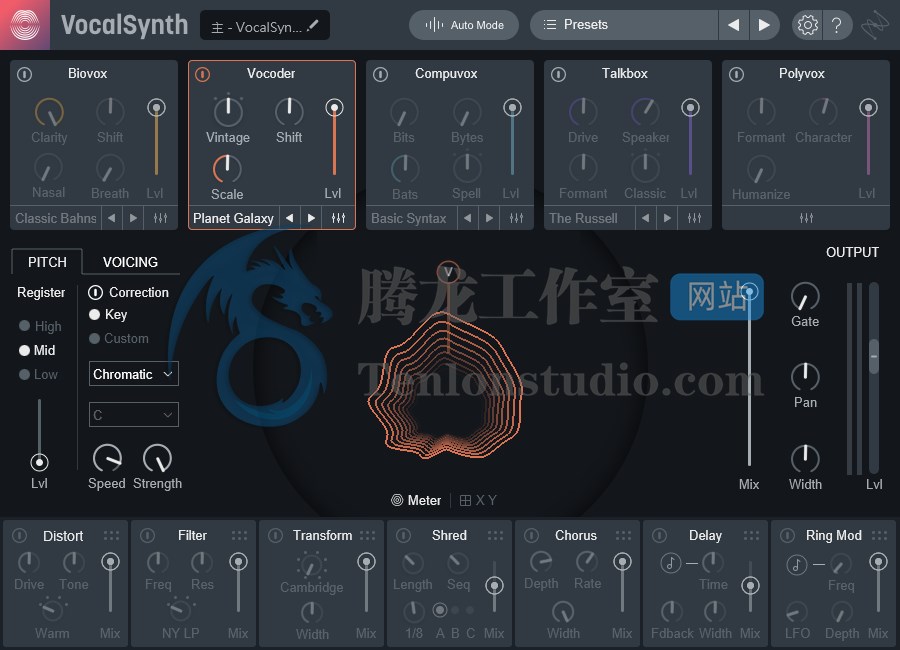The image size is (900, 650).
Task: Open the settings gear icon
Action: tap(807, 25)
